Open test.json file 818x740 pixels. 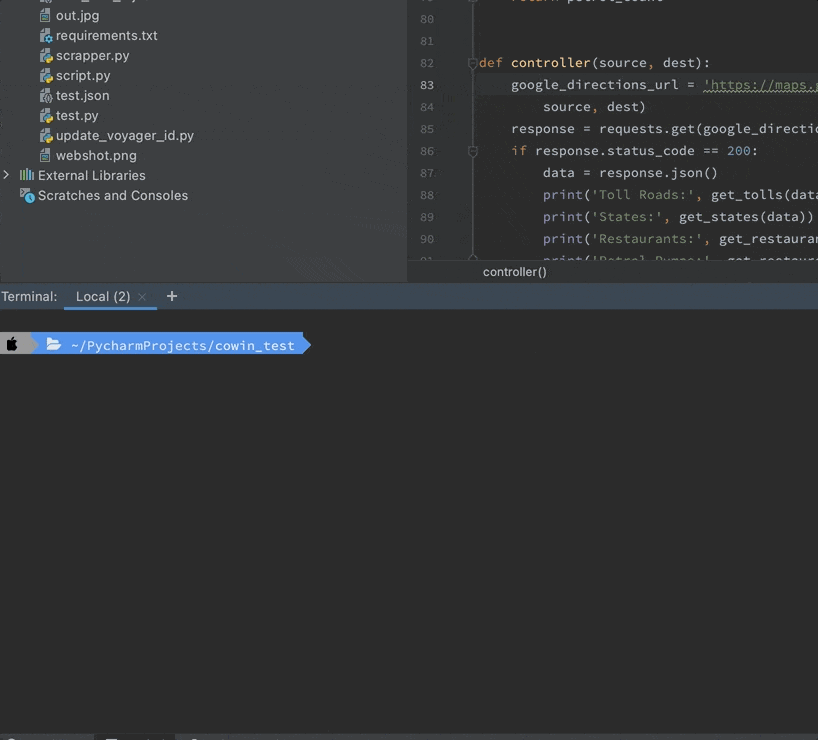(x=82, y=96)
